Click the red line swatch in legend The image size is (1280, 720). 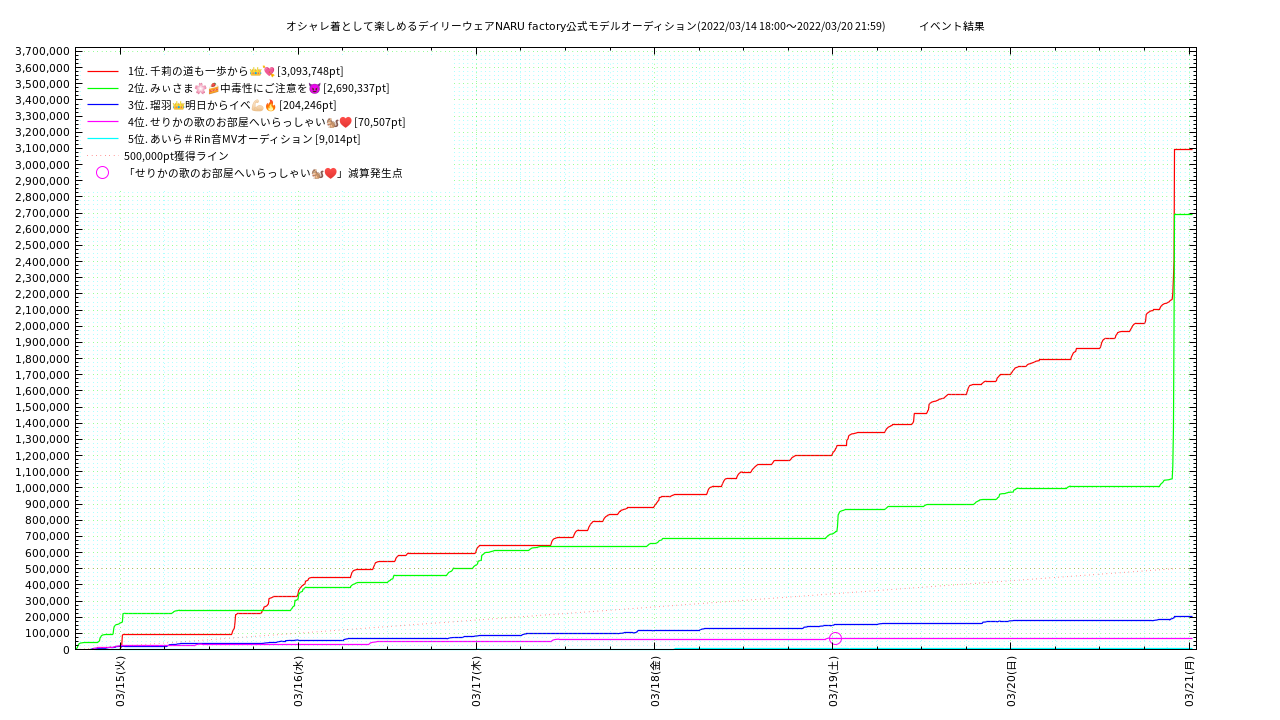click(103, 72)
